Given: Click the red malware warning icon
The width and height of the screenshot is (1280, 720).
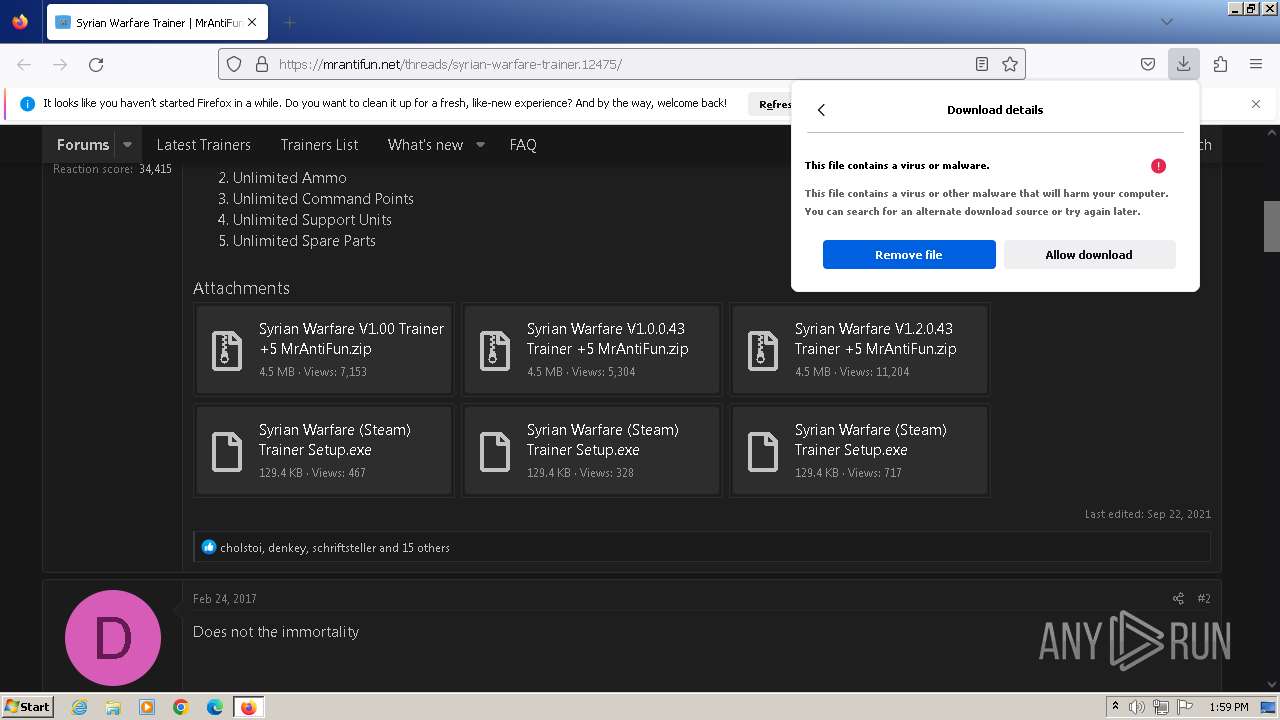Looking at the screenshot, I should pyautogui.click(x=1158, y=166).
